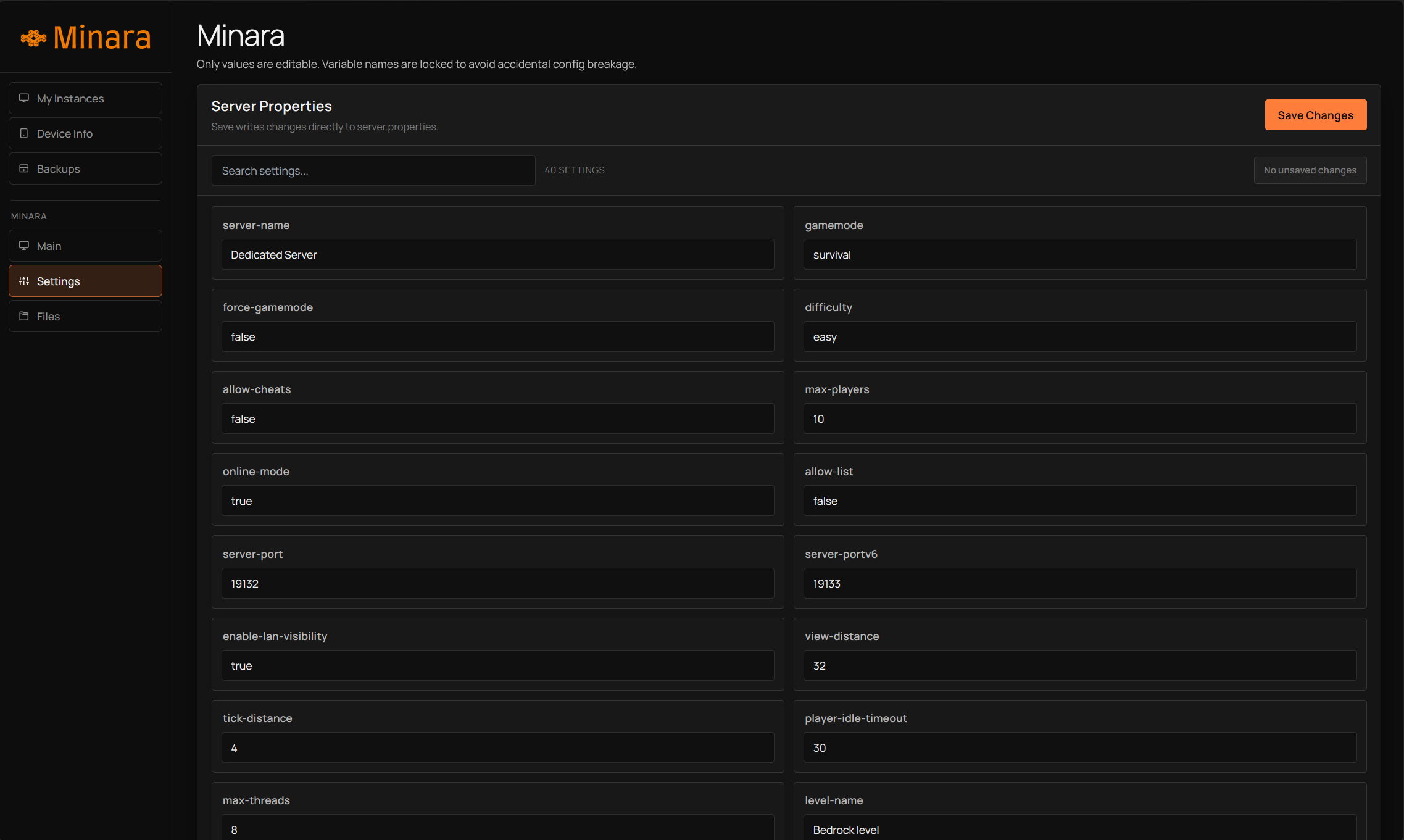Viewport: 1404px width, 840px height.
Task: Click the max-players label
Action: (837, 389)
